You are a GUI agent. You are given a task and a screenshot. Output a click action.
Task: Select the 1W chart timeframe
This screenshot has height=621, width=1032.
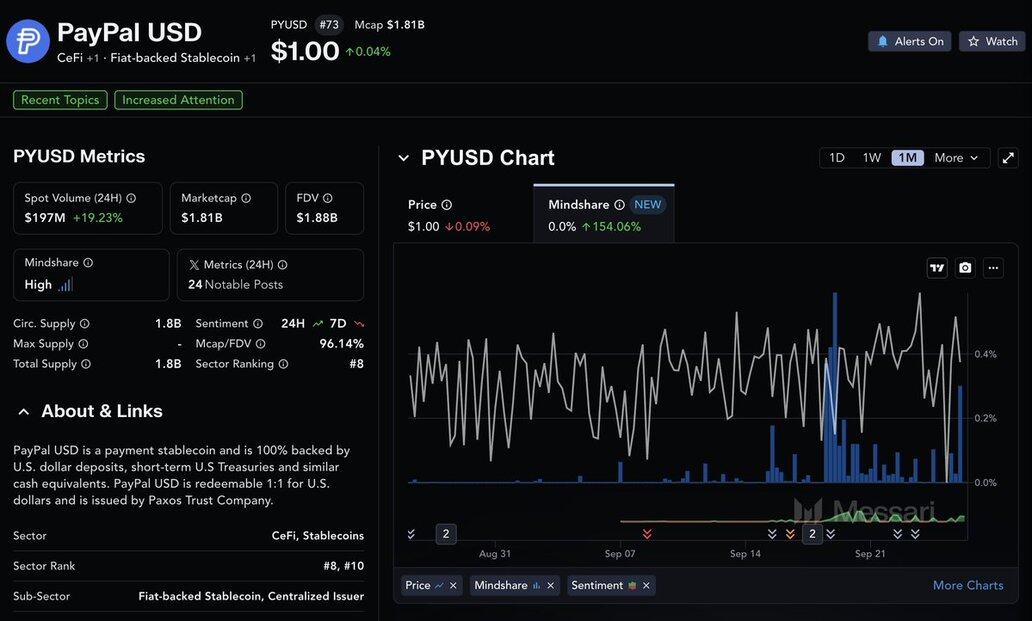pyautogui.click(x=872, y=158)
